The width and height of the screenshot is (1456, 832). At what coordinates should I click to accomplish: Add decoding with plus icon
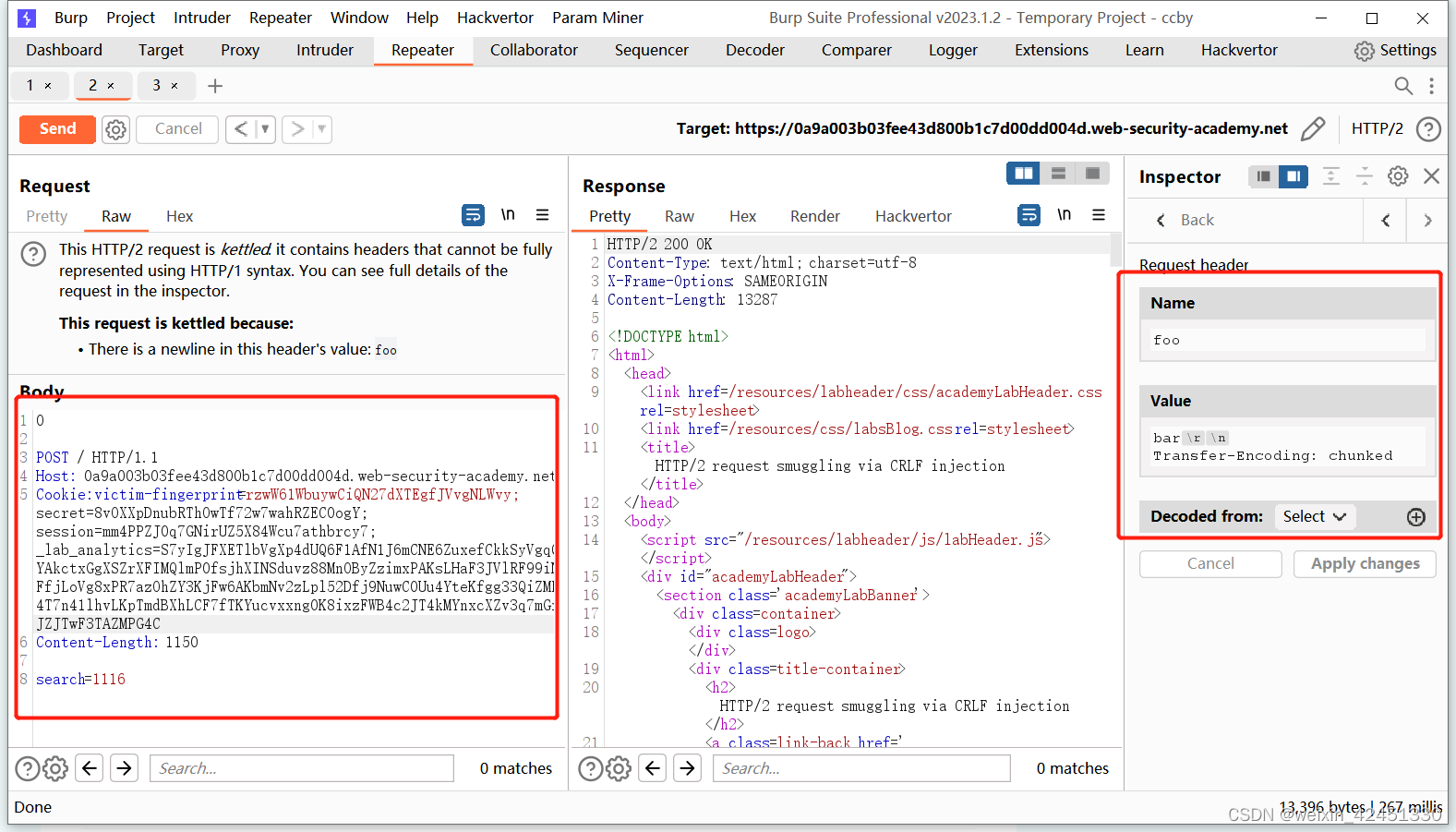[1416, 517]
